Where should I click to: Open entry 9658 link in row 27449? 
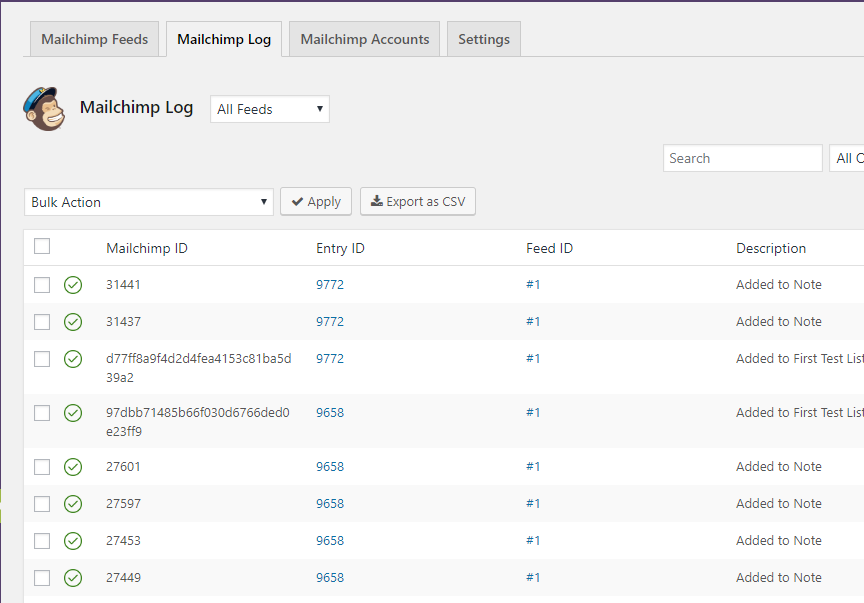point(330,578)
